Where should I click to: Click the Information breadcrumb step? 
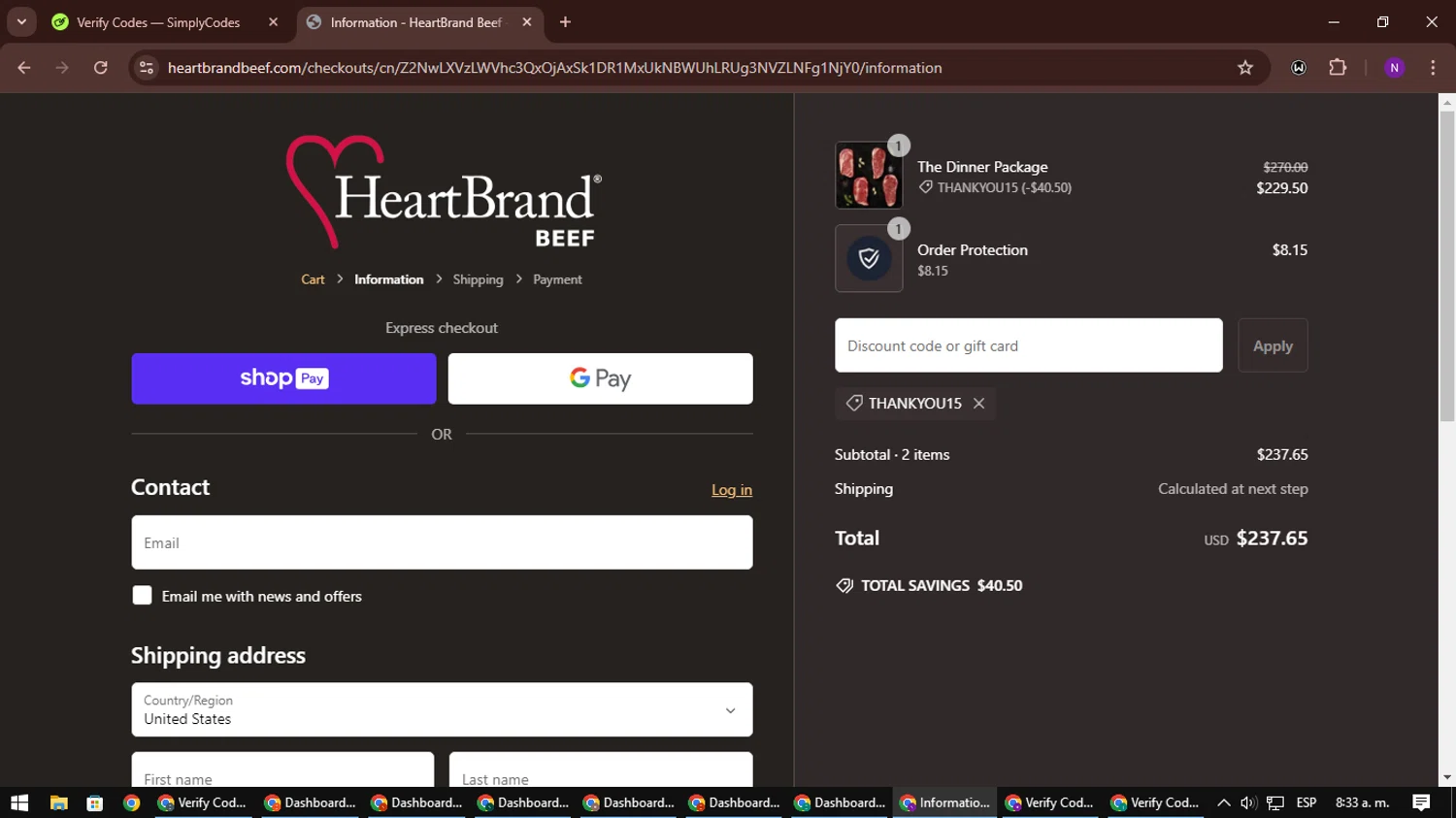(388, 279)
